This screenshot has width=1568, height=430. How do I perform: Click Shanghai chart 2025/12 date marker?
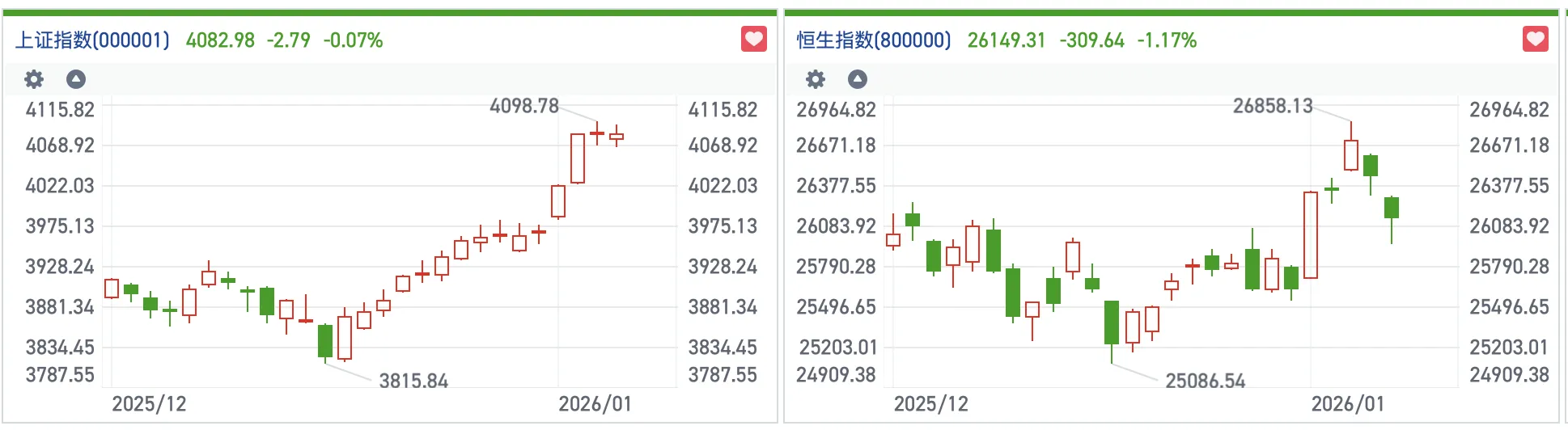tap(149, 404)
